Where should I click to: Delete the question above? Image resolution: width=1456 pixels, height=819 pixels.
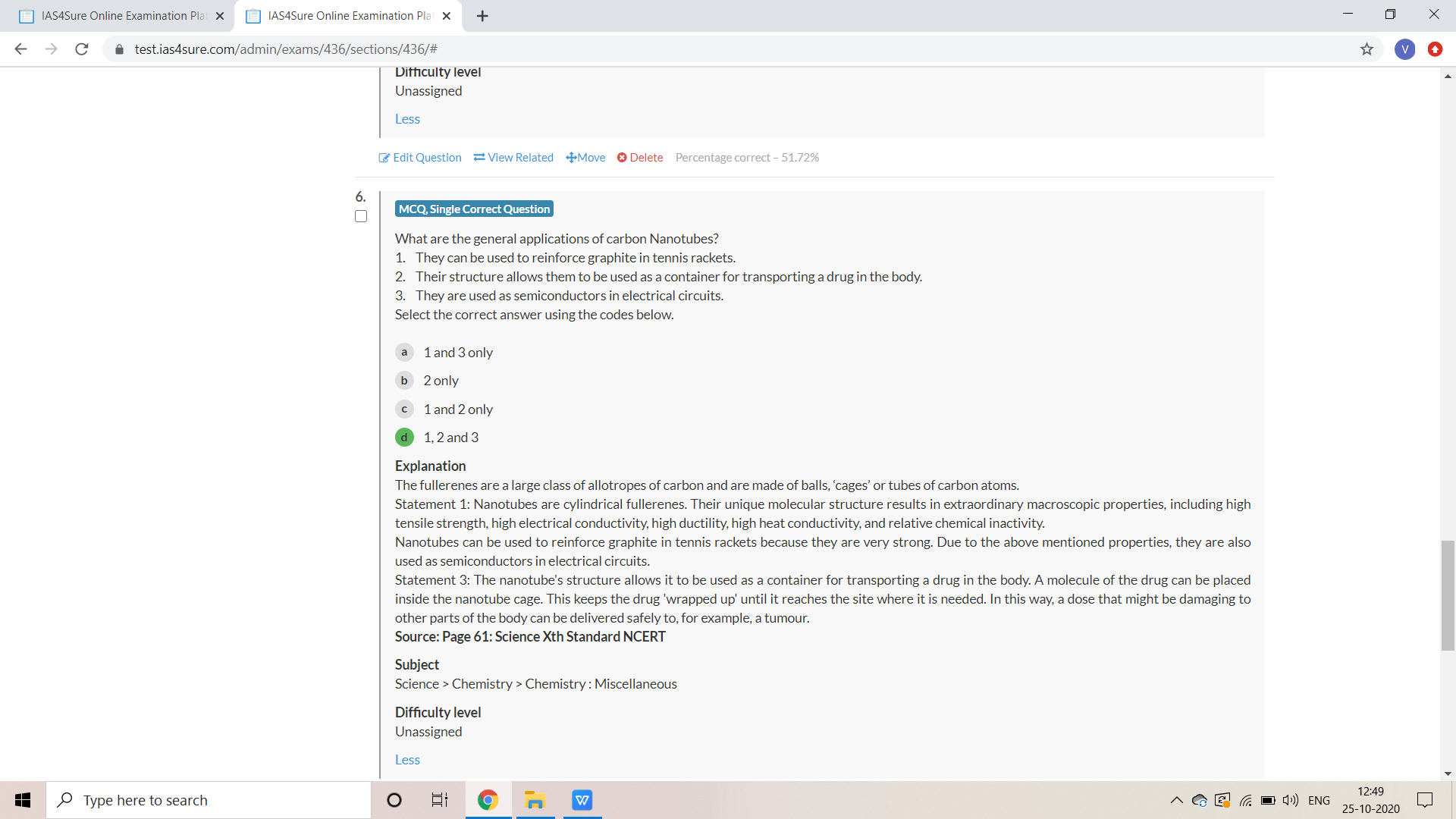640,158
